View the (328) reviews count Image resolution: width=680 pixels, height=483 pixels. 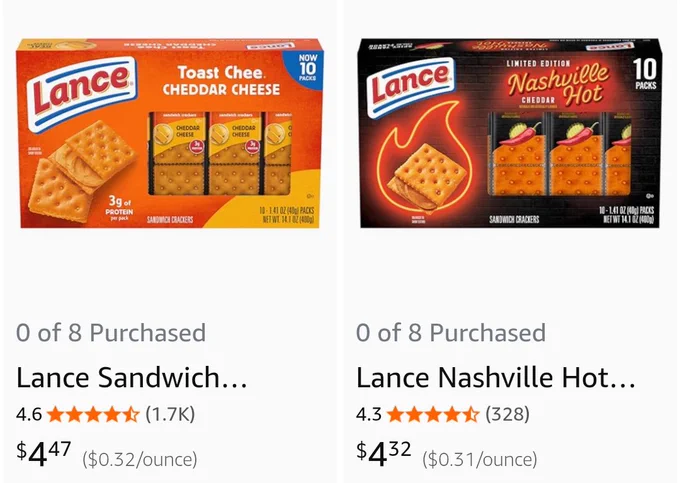tap(507, 414)
